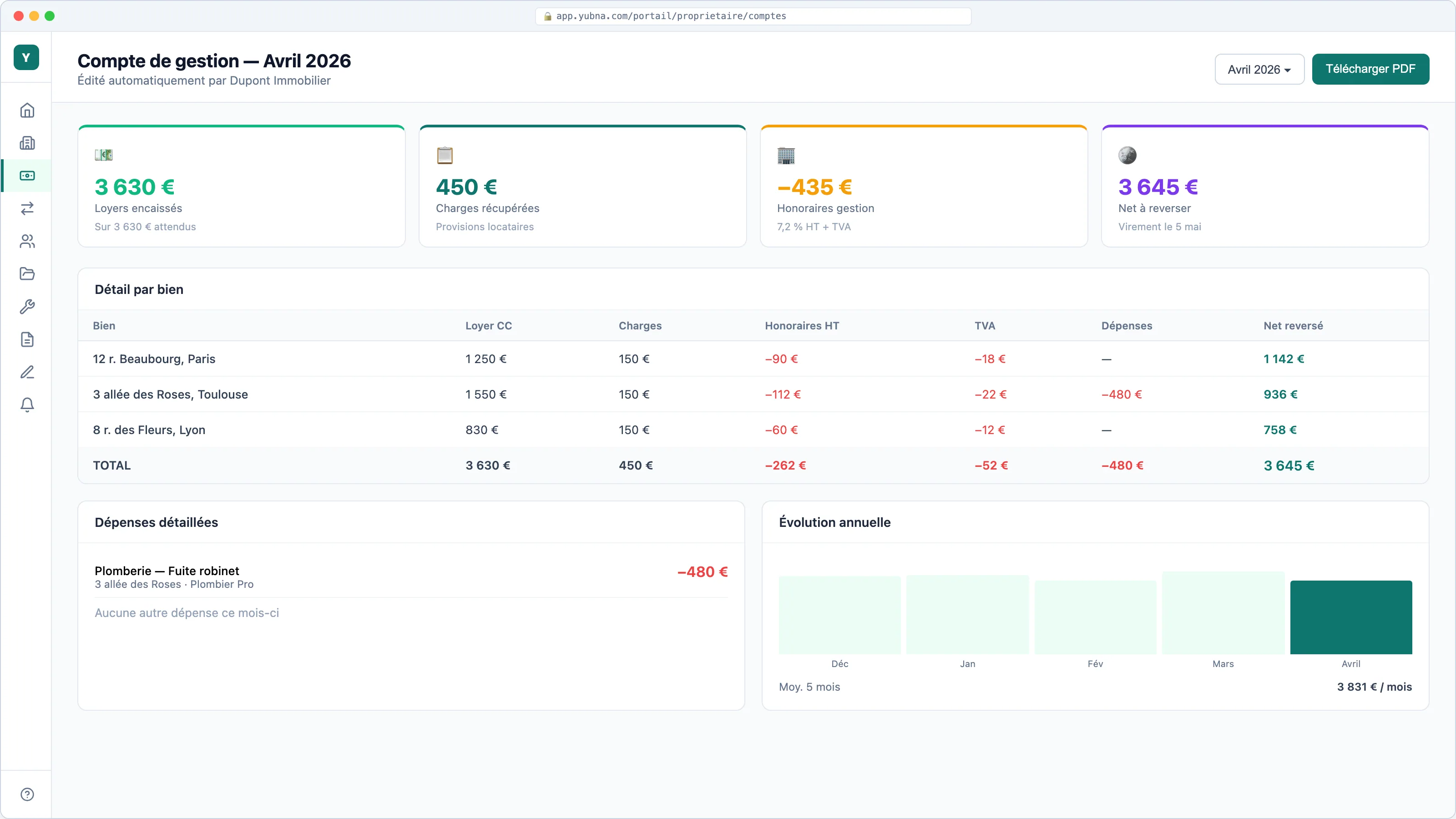Click the –480 € Toulouse dépenses cell
This screenshot has width=1456, height=819.
(x=1122, y=394)
